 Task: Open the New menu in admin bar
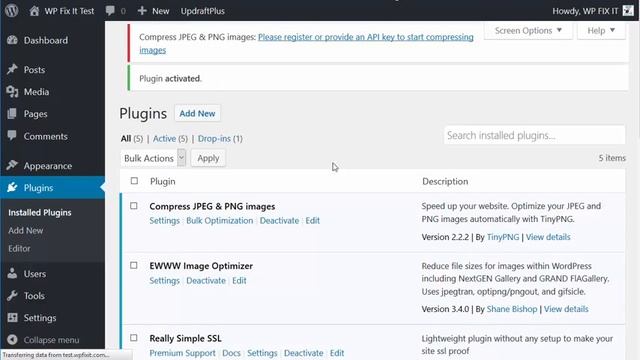tap(153, 11)
